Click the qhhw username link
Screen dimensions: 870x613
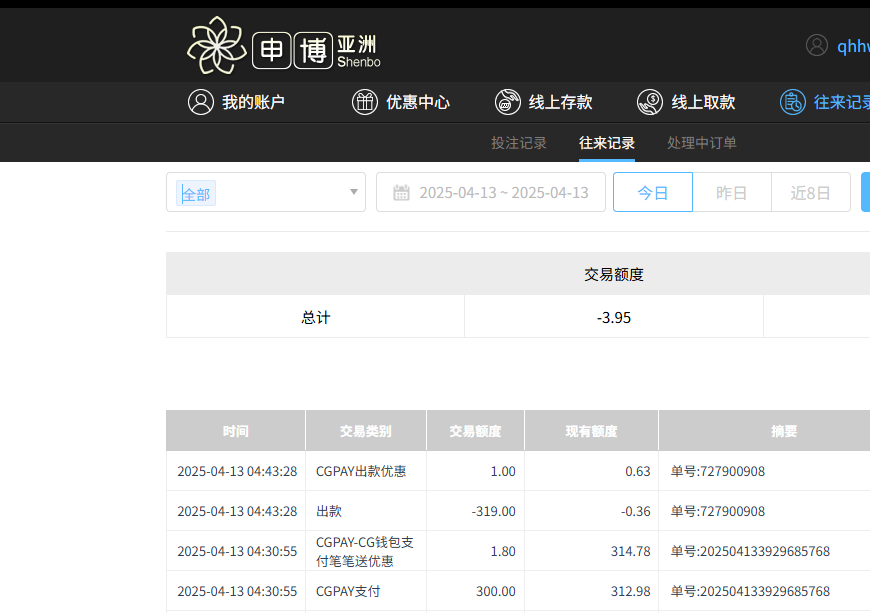pos(851,45)
